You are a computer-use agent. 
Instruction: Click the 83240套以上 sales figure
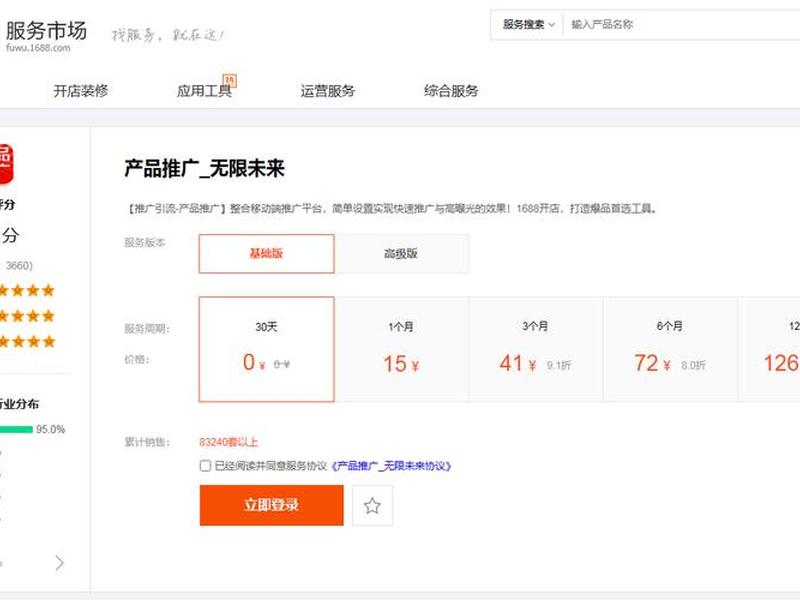coord(229,442)
